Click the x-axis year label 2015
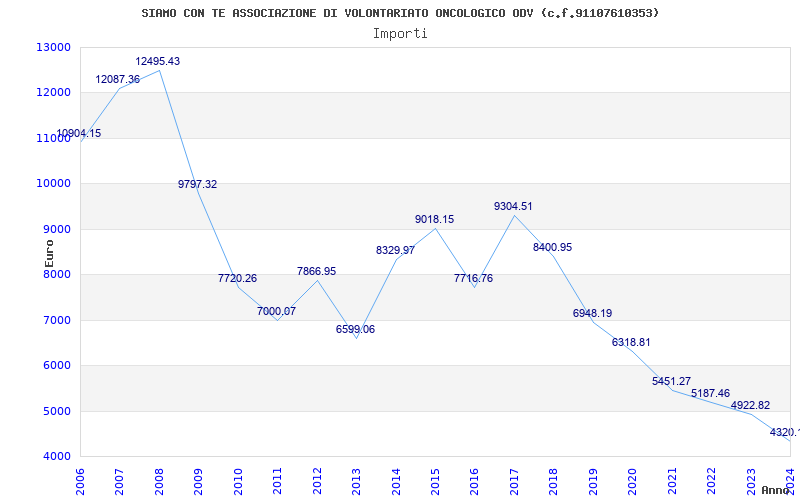 pos(435,481)
